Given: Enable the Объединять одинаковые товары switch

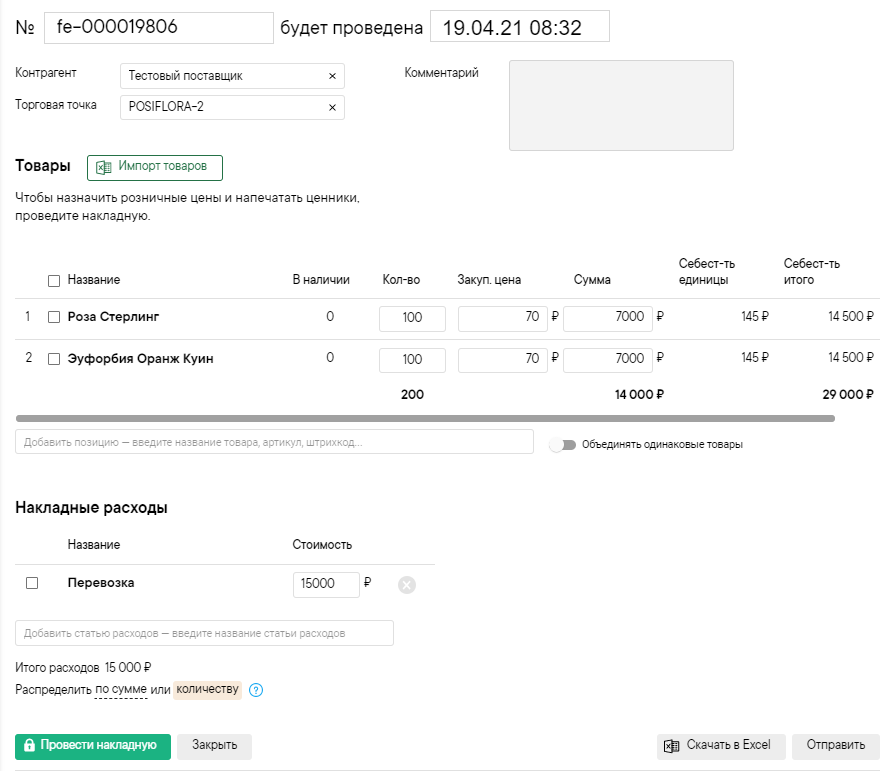Looking at the screenshot, I should 563,445.
